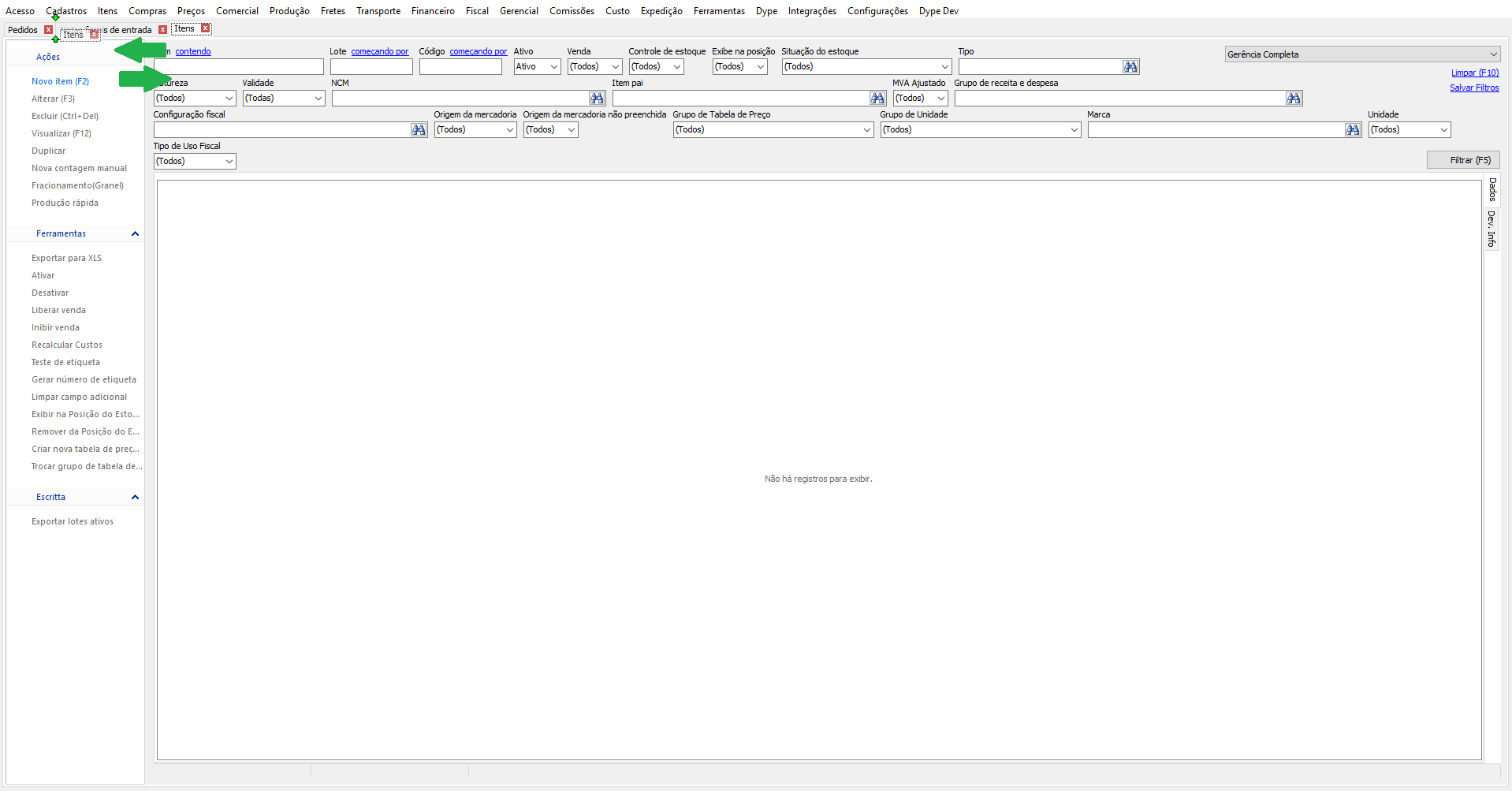
Task: Select Nova contagem manual
Action: 79,168
